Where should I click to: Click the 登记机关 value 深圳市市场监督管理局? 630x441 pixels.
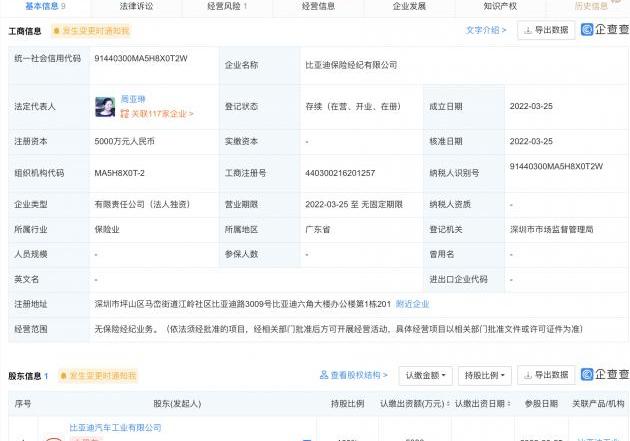551,229
